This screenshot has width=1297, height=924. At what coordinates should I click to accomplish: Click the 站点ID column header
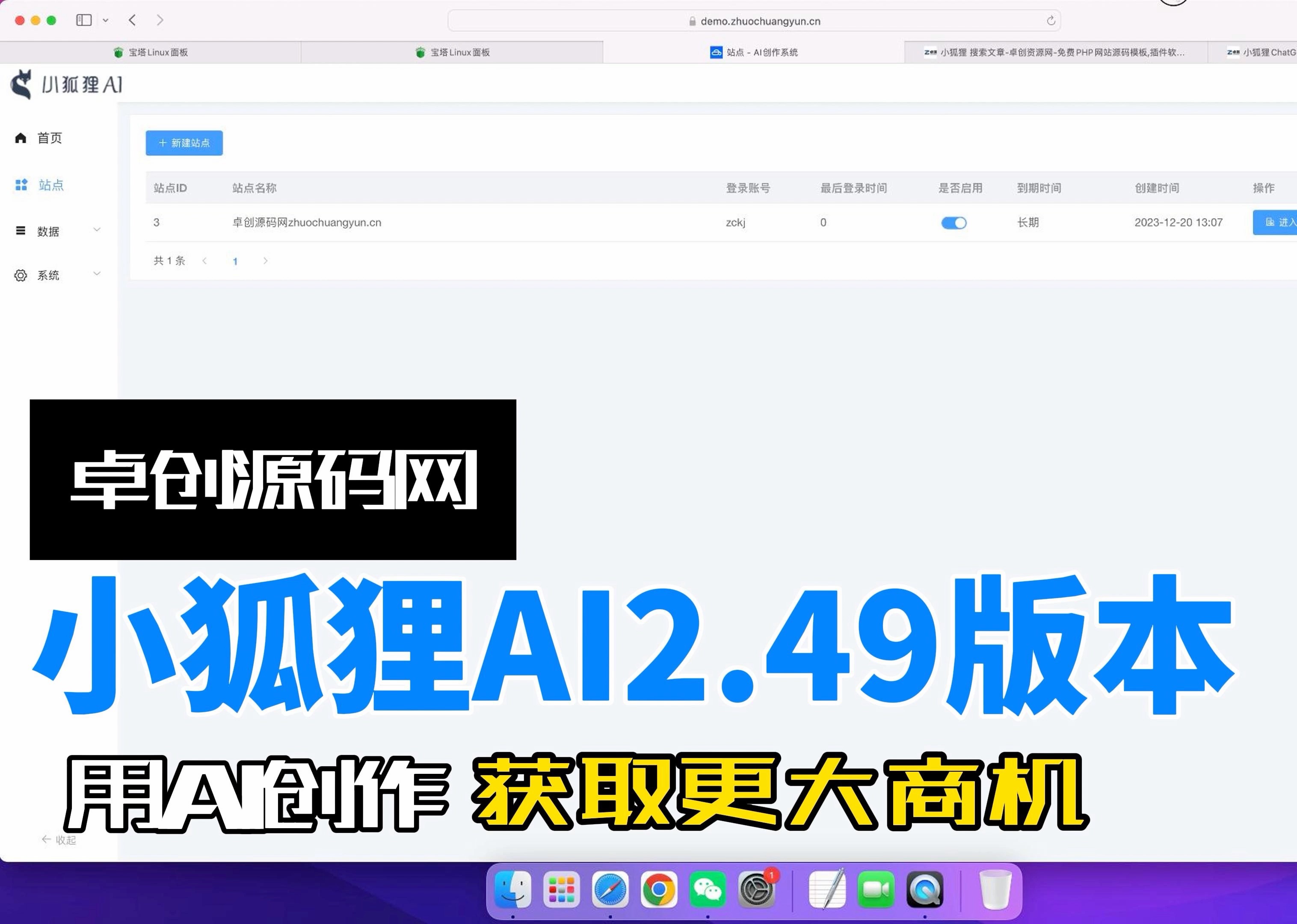point(170,188)
